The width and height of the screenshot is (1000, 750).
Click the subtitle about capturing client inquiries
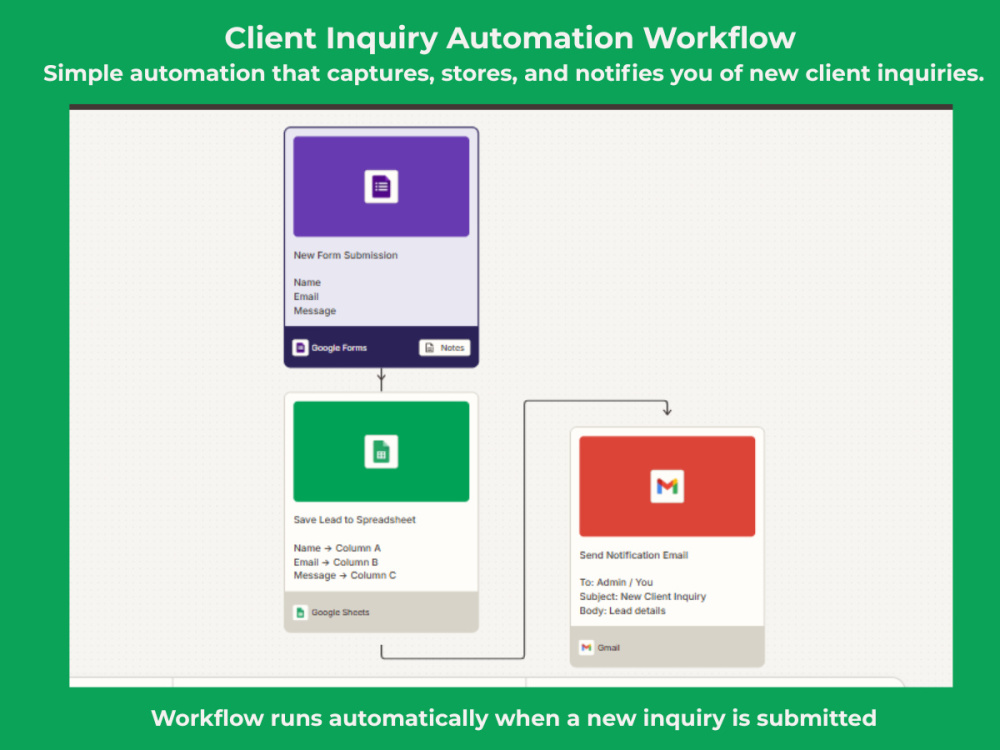tap(514, 73)
